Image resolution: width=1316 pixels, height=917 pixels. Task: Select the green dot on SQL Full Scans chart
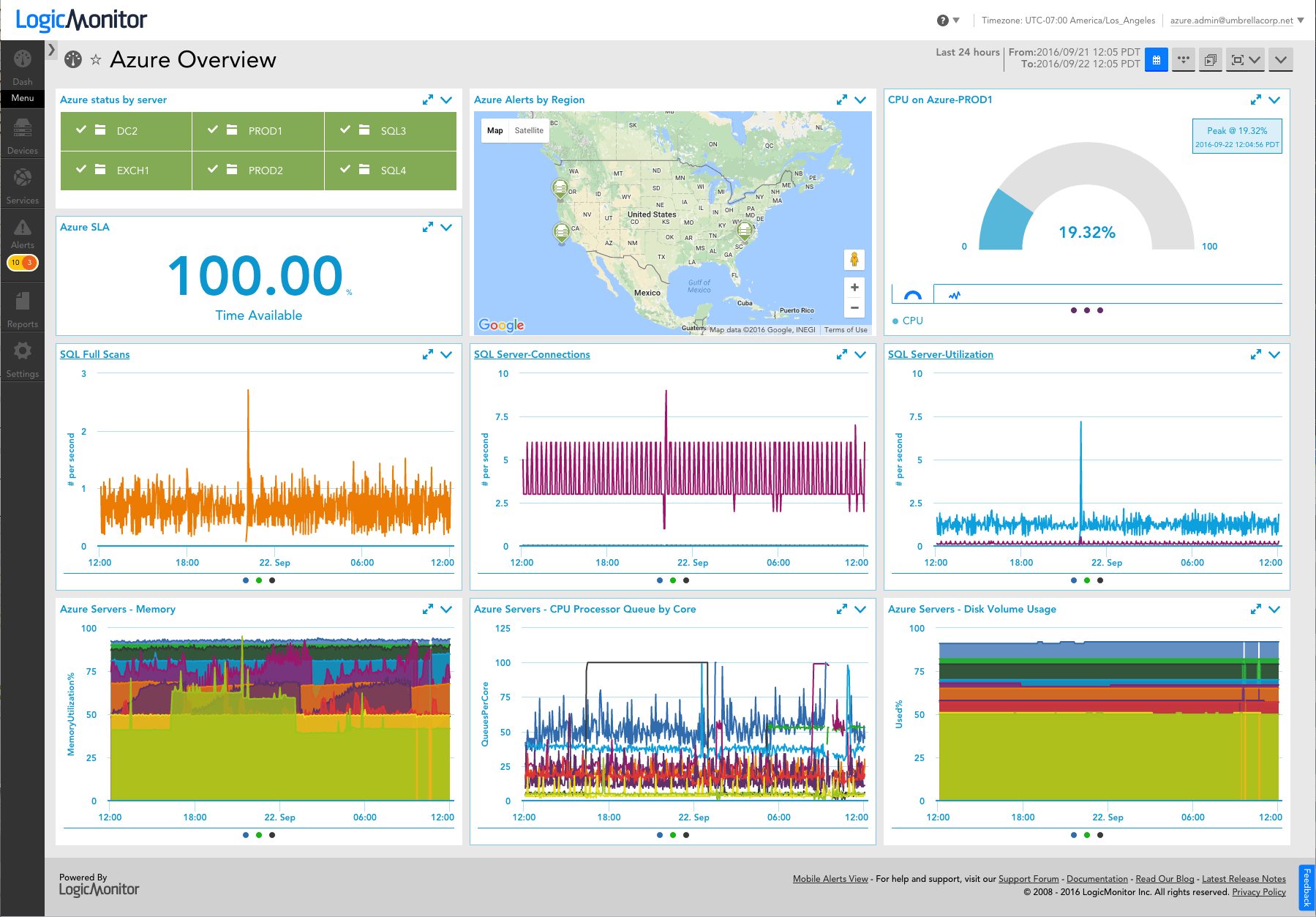(x=258, y=580)
